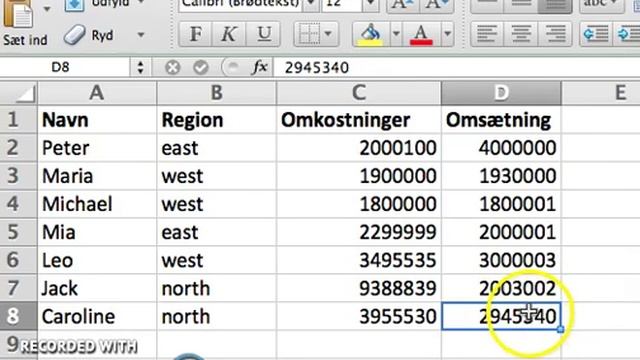
Task: Apply yellow fill color bucket
Action: [x=371, y=34]
